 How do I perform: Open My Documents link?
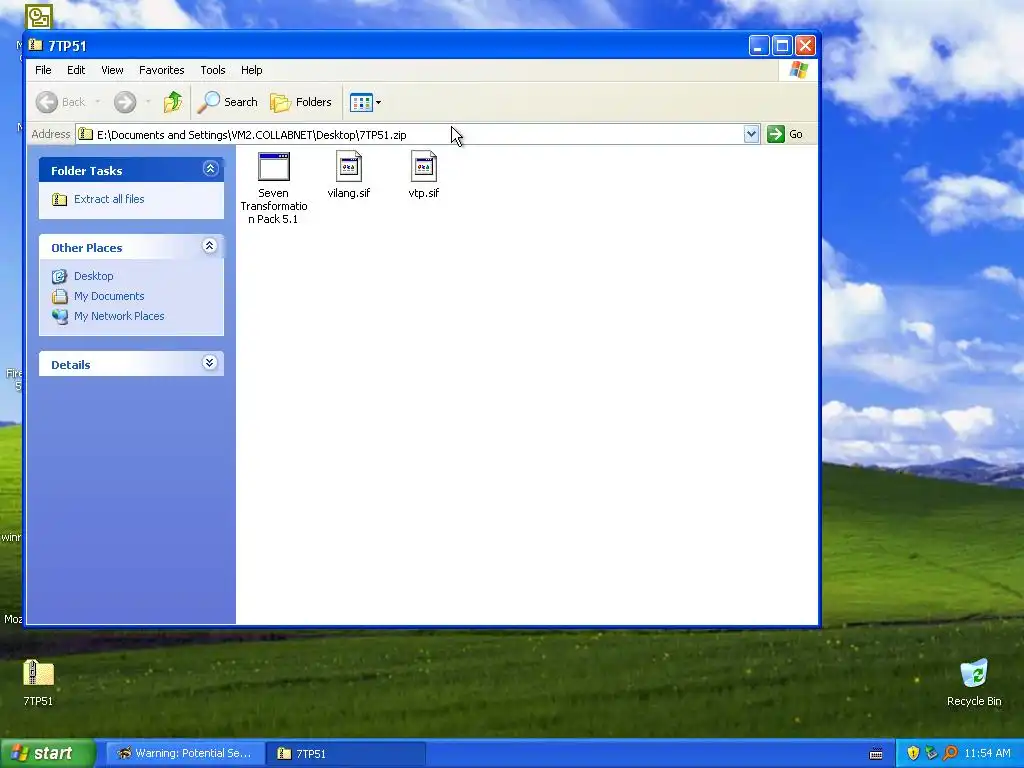(109, 296)
